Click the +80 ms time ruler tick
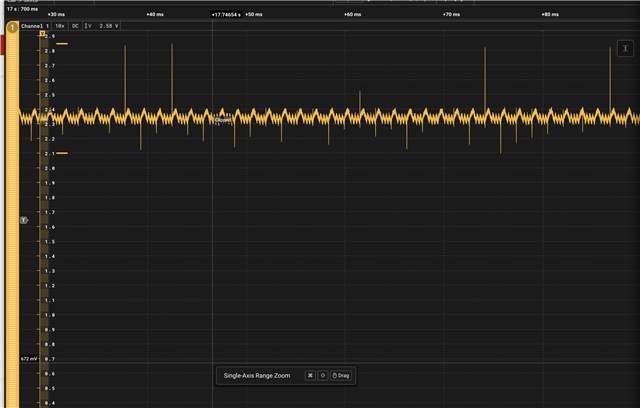This screenshot has height=408, width=640. tap(550, 14)
